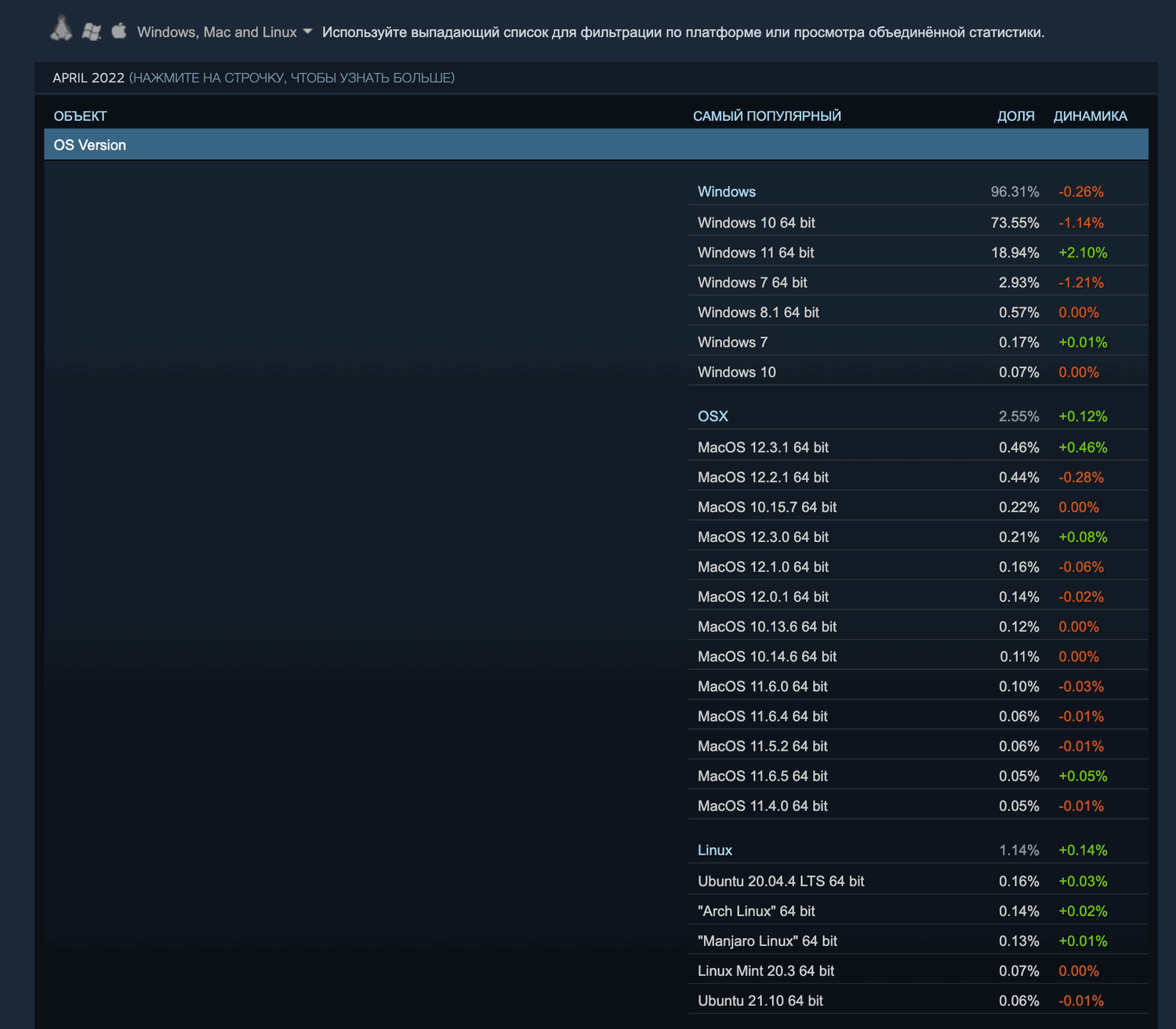
Task: Click the APRIL 2022 survey title
Action: [89, 78]
